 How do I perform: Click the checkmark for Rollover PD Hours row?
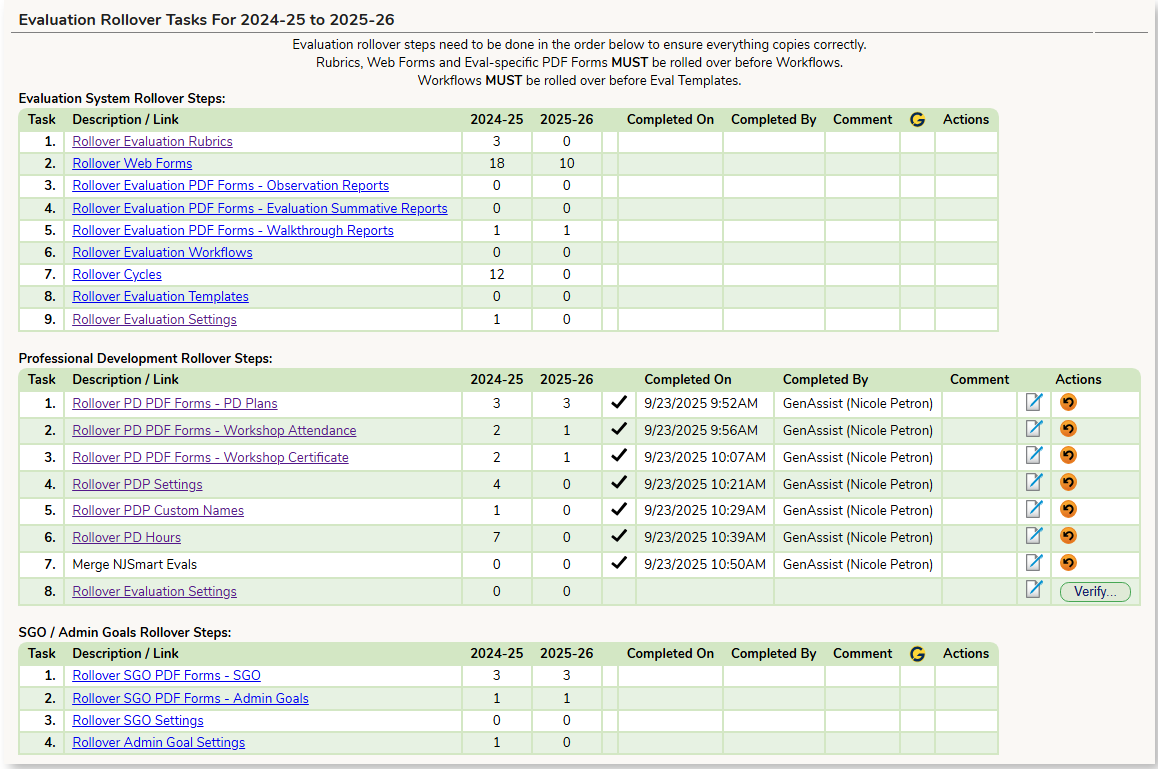tap(619, 536)
